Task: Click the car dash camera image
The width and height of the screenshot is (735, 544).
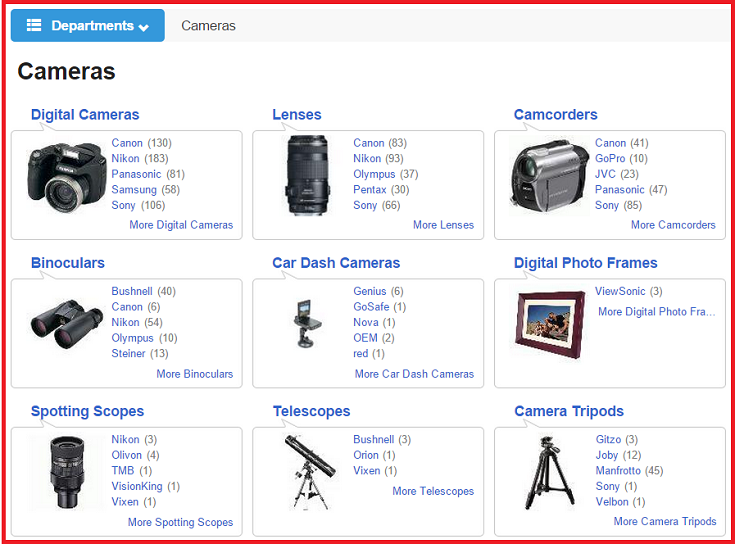Action: coord(308,324)
